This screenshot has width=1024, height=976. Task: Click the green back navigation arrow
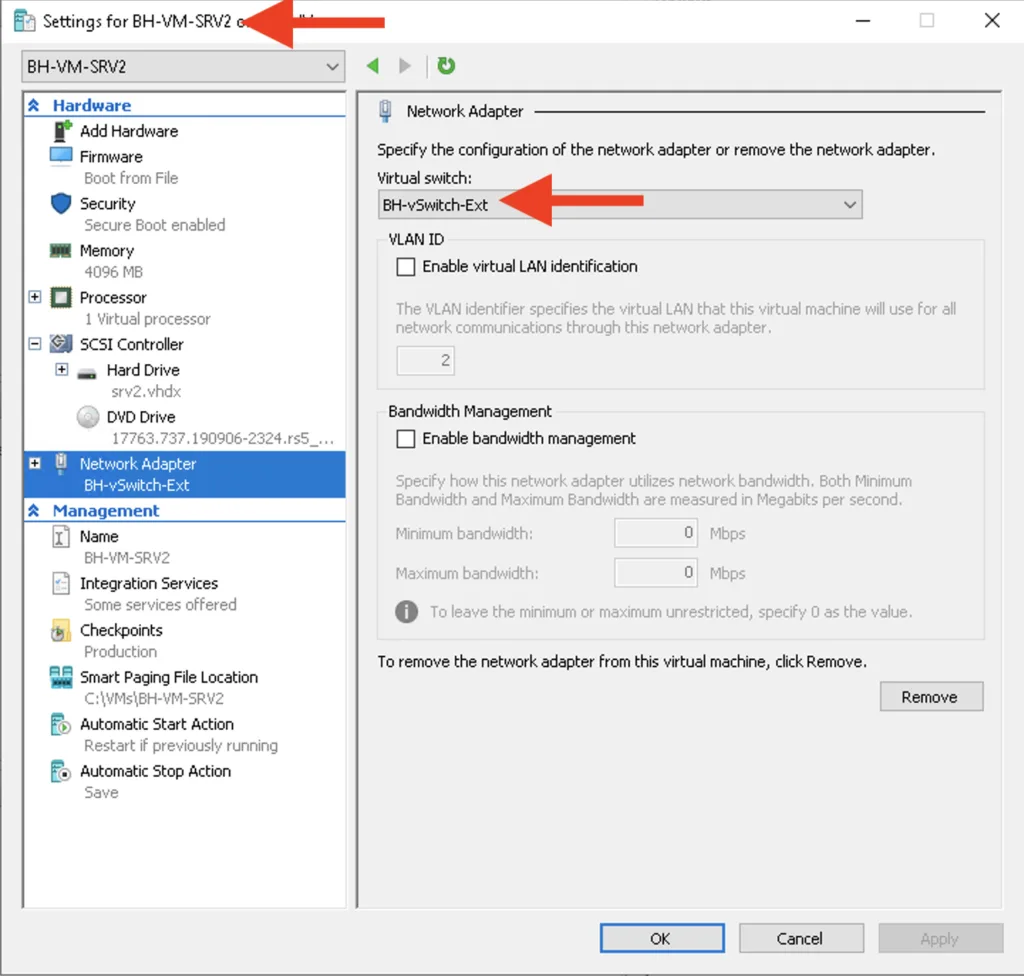tap(373, 66)
